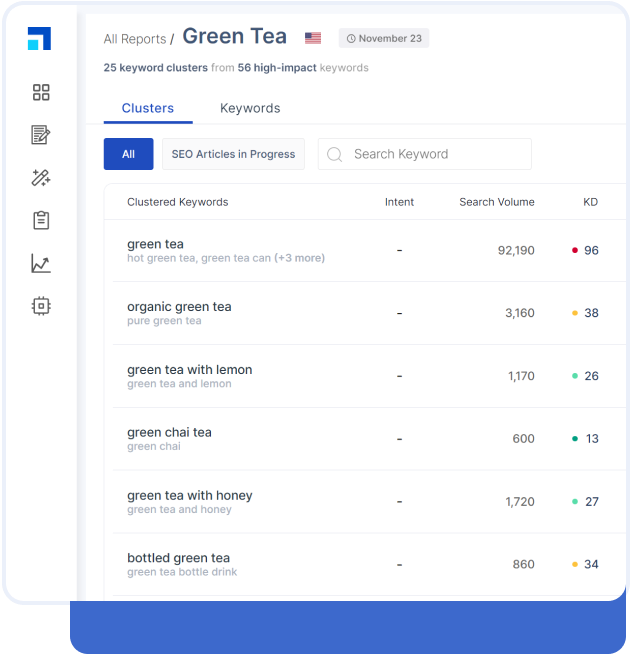631x654 pixels.
Task: Click the clock icon beside November 23
Action: 351,38
